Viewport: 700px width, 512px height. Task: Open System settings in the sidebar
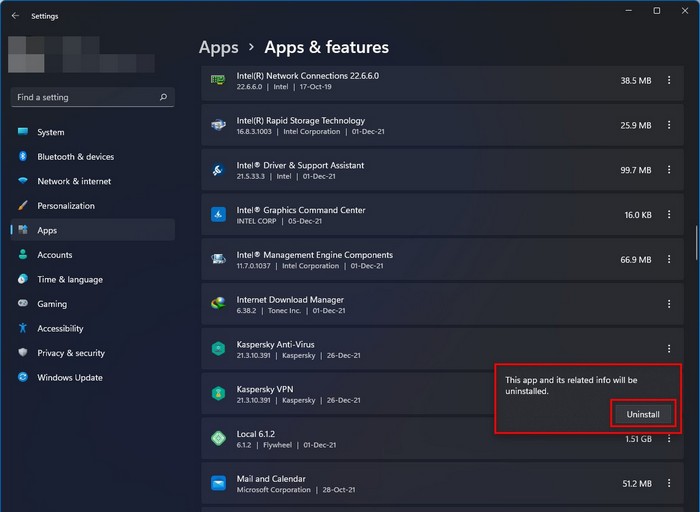tap(50, 132)
